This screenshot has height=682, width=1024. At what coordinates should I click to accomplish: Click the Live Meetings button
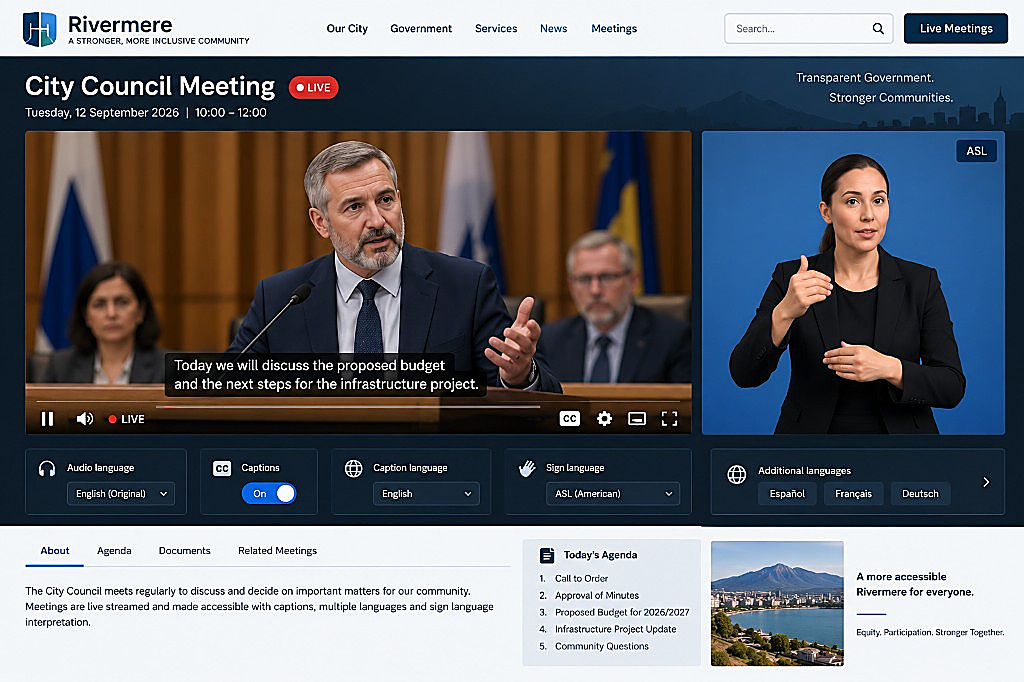(x=955, y=28)
